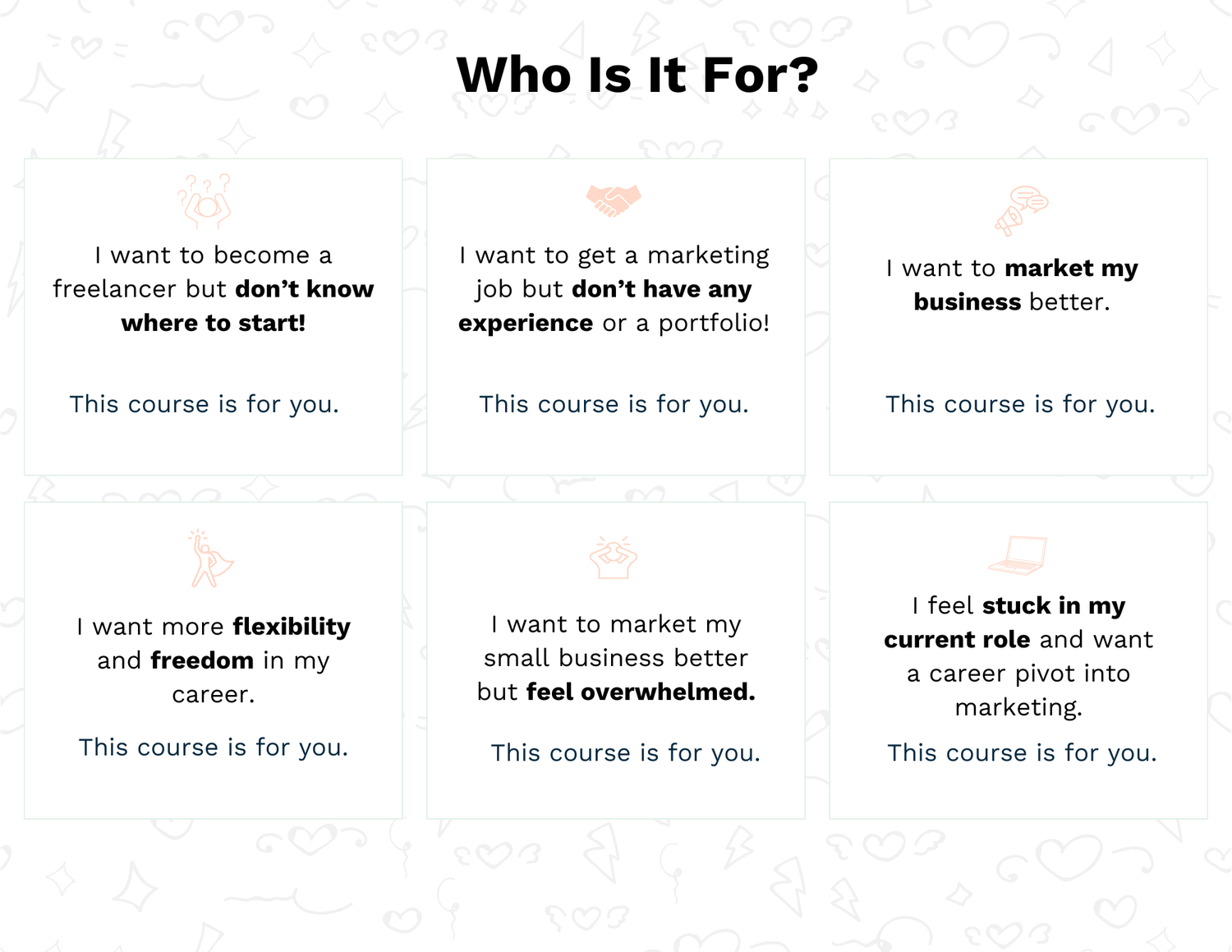Click the bold "feel overwhelmed." text
The width and height of the screenshot is (1232, 952).
(641, 692)
